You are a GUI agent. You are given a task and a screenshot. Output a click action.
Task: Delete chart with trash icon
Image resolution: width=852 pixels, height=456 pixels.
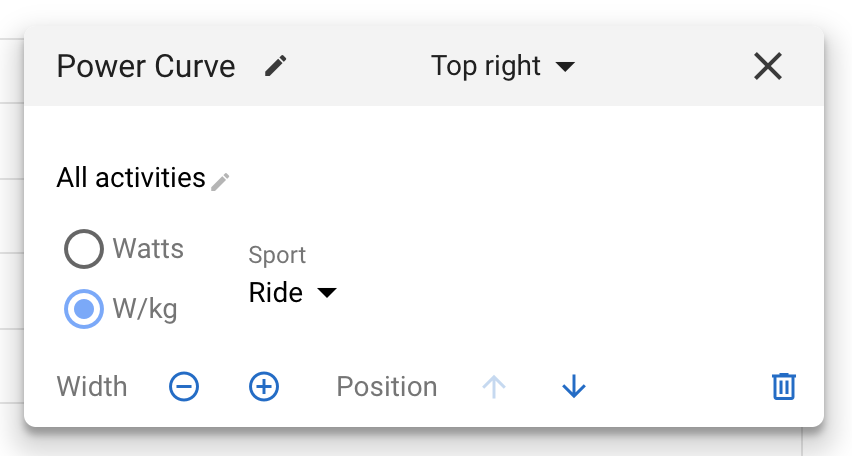click(x=784, y=387)
